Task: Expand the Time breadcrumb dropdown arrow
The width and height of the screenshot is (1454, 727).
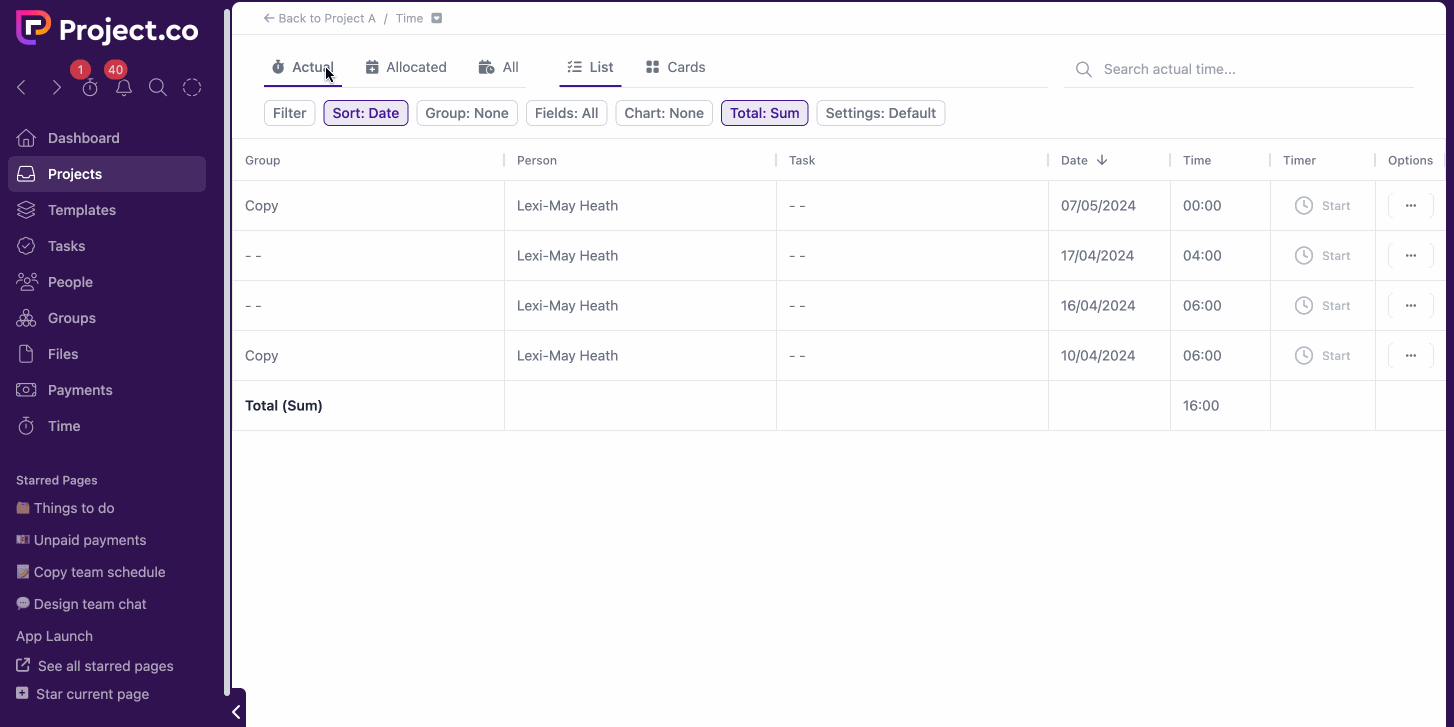Action: point(437,19)
